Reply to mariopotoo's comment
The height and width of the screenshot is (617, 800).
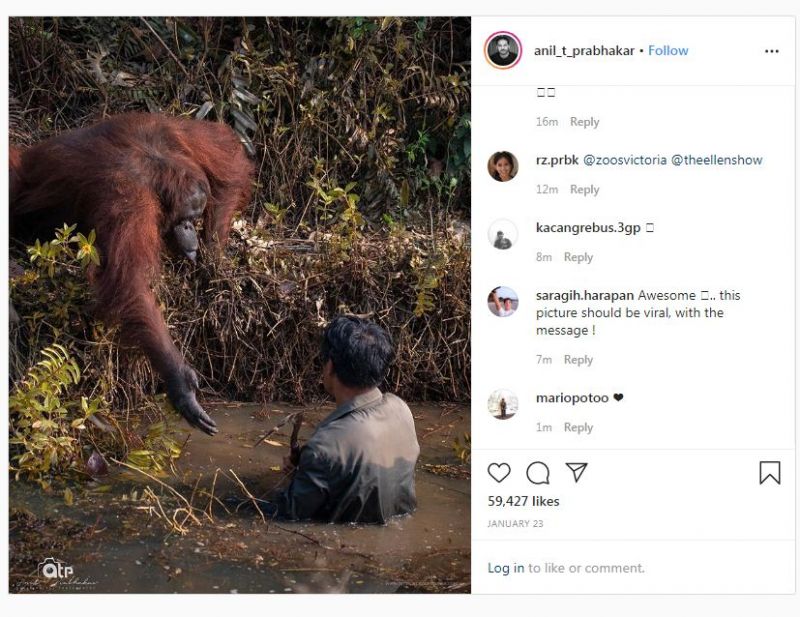[578, 428]
